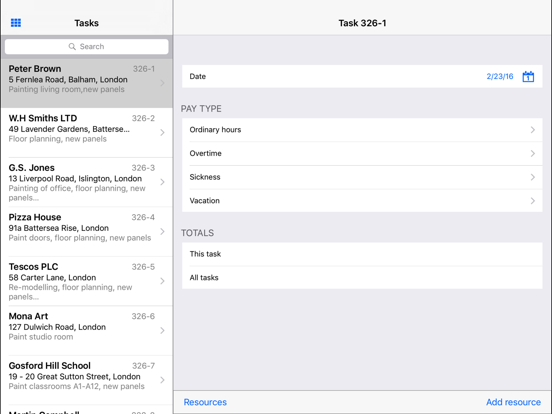Click the All tasks totals row
Screen dimensions: 552x414
coord(362,278)
